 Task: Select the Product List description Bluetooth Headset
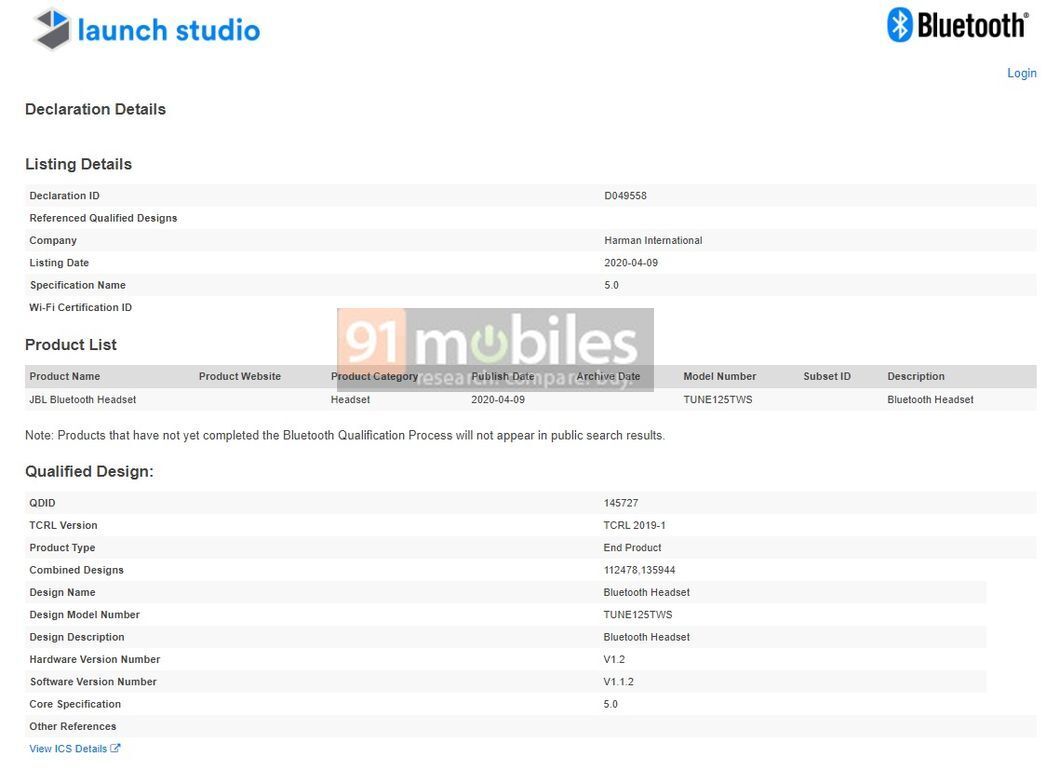pyautogui.click(x=930, y=400)
